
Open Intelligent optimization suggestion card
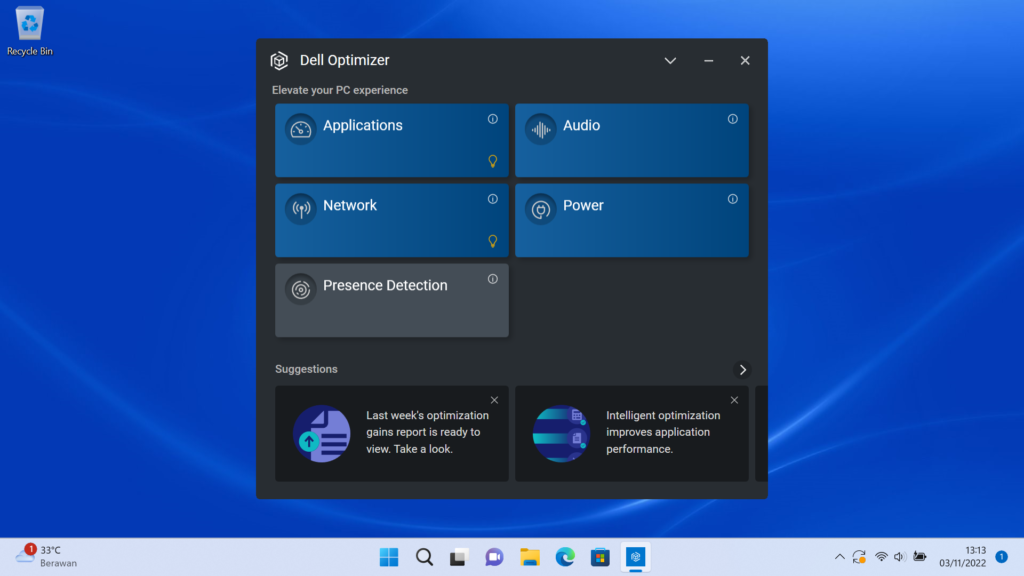pyautogui.click(x=632, y=434)
